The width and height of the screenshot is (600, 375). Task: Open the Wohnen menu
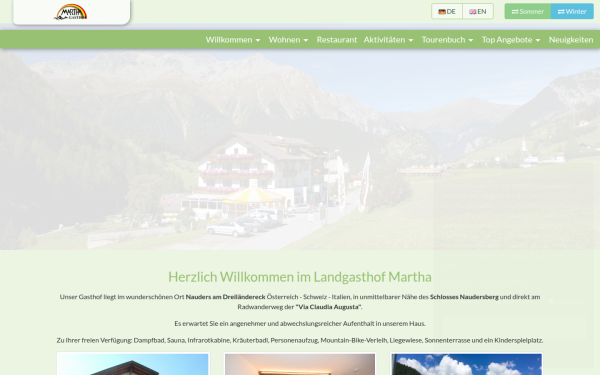[288, 40]
